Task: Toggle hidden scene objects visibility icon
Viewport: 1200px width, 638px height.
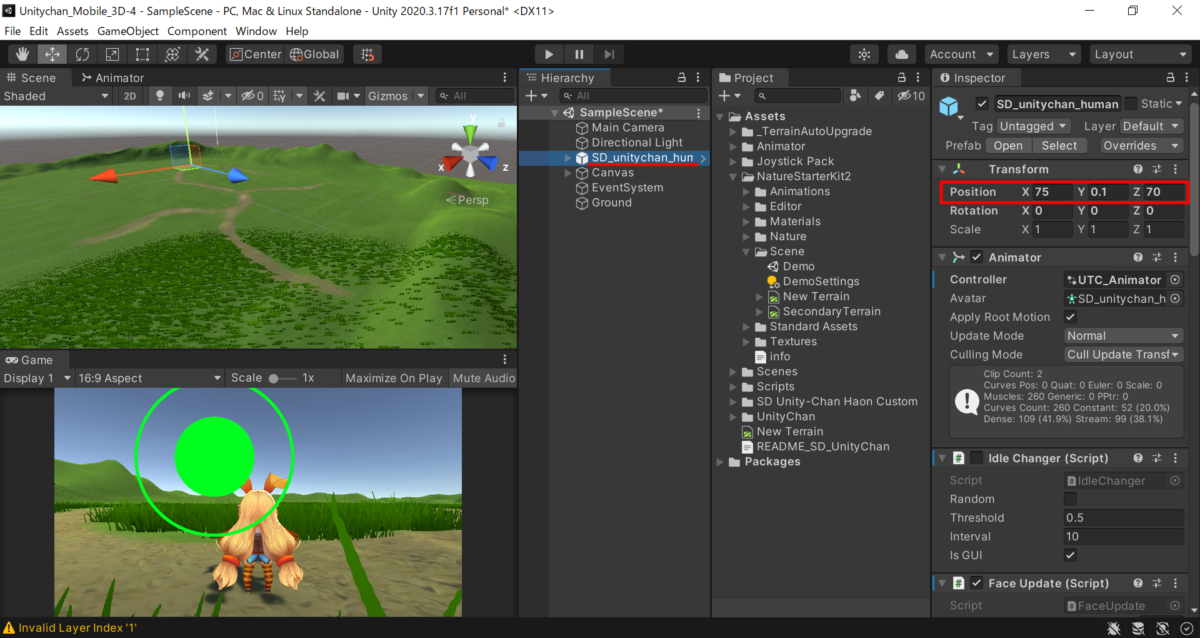Action: tap(251, 96)
